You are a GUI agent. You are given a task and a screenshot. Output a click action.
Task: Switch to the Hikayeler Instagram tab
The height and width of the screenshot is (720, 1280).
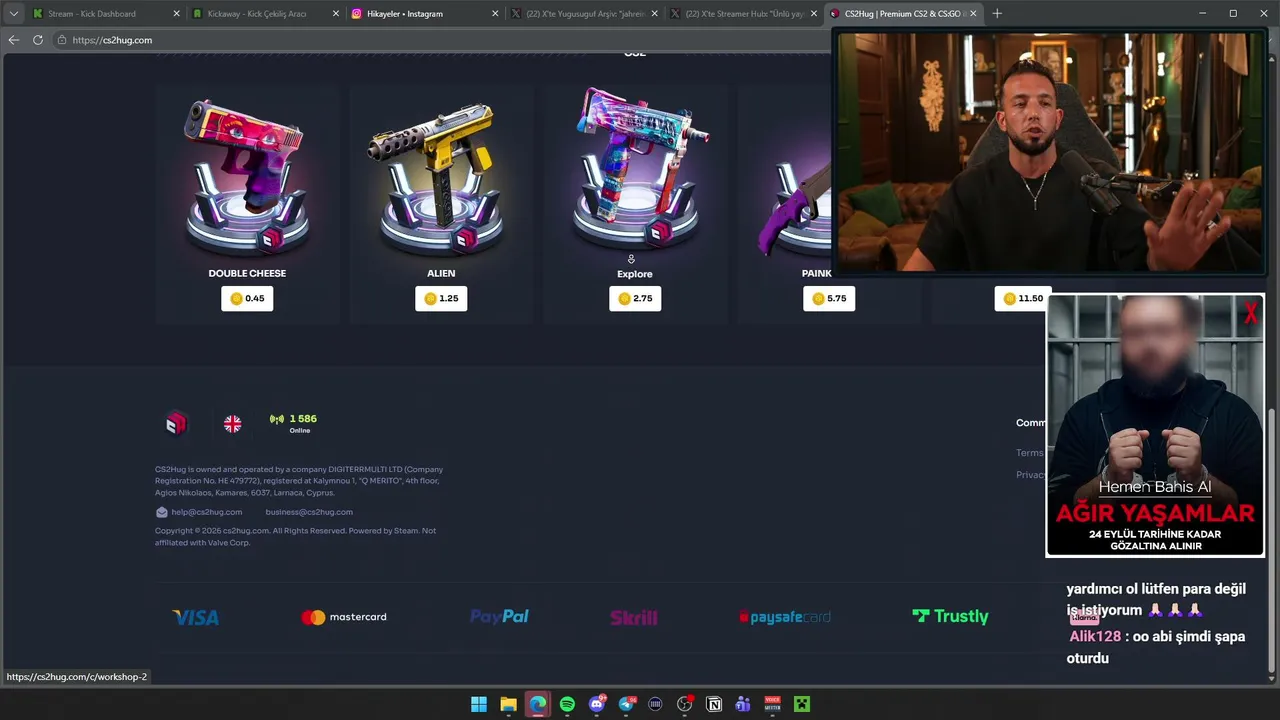(x=424, y=14)
